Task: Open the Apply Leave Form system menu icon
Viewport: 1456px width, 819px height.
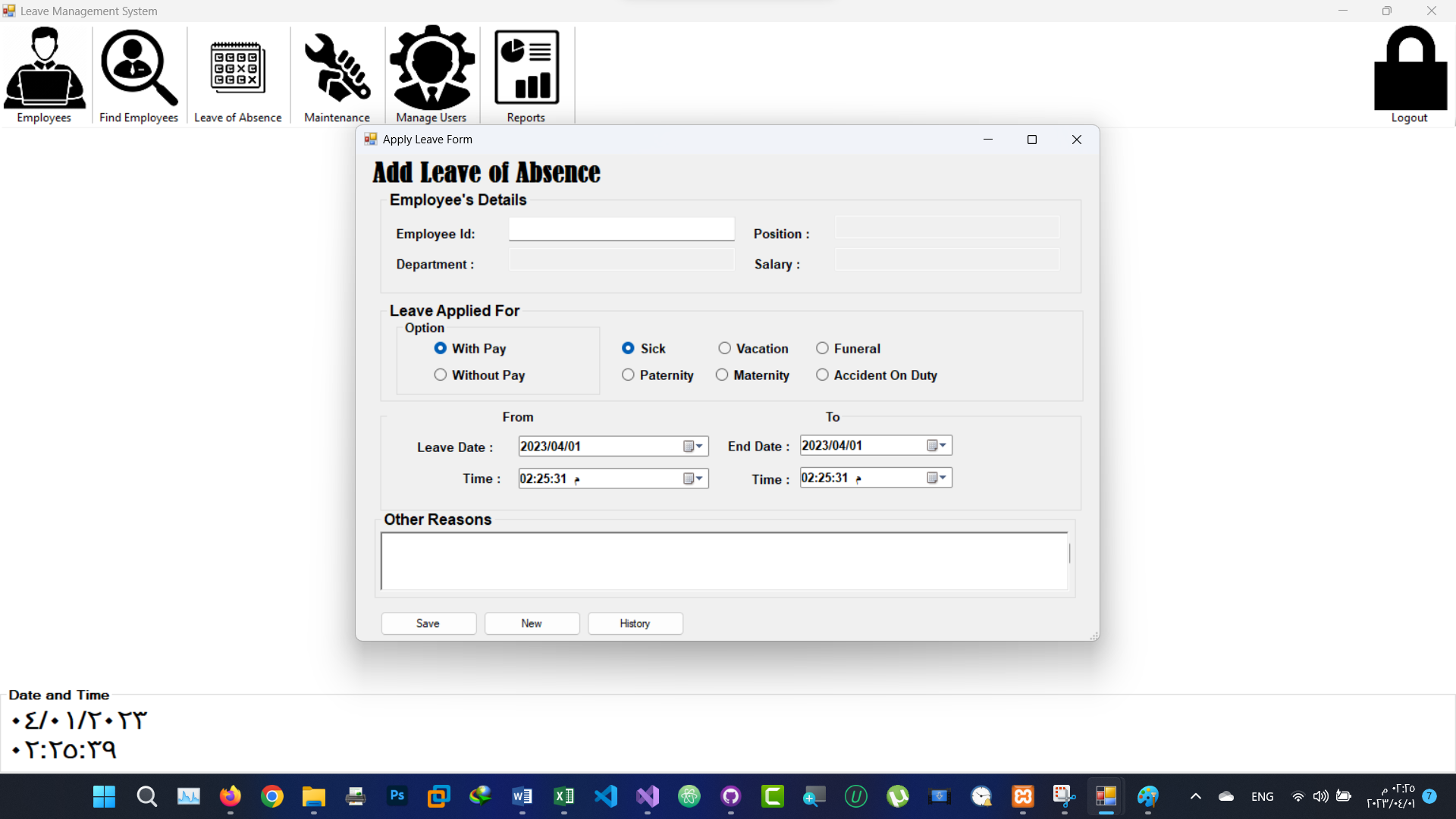Action: click(371, 140)
